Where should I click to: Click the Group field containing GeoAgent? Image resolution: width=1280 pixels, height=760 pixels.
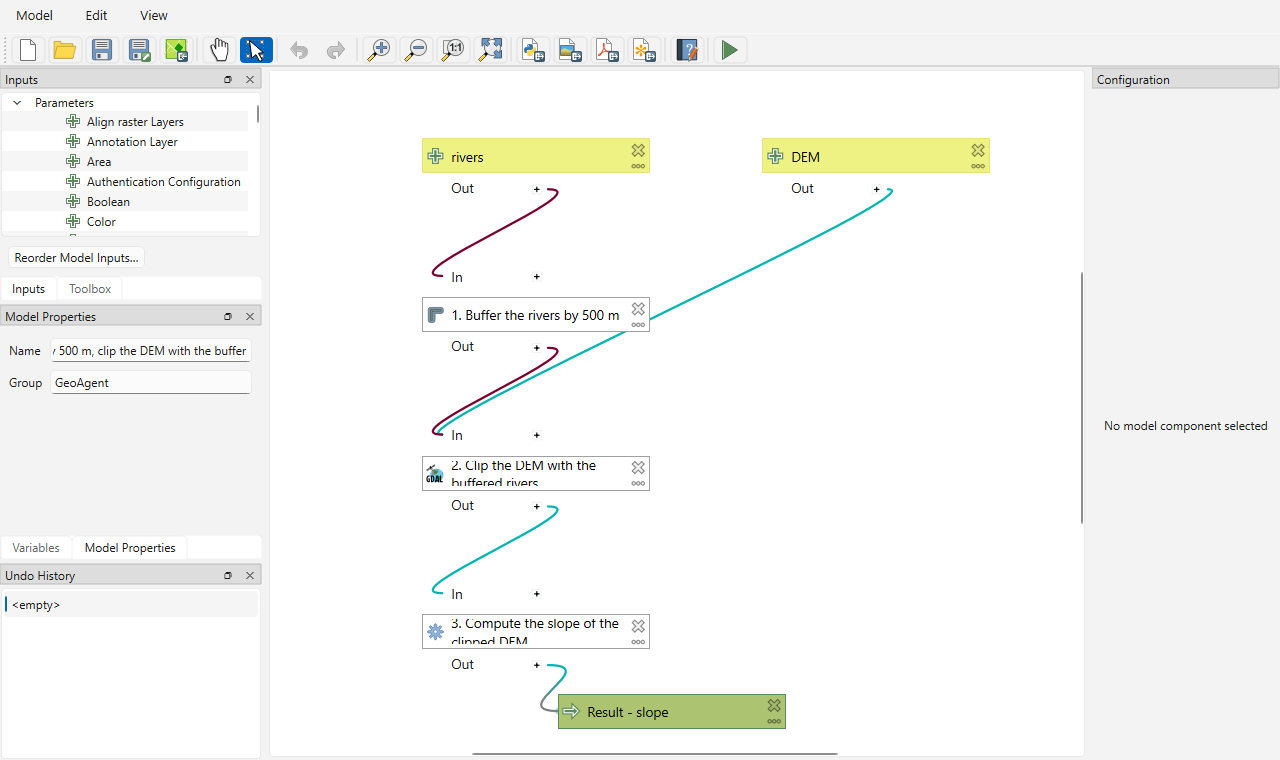coord(151,383)
